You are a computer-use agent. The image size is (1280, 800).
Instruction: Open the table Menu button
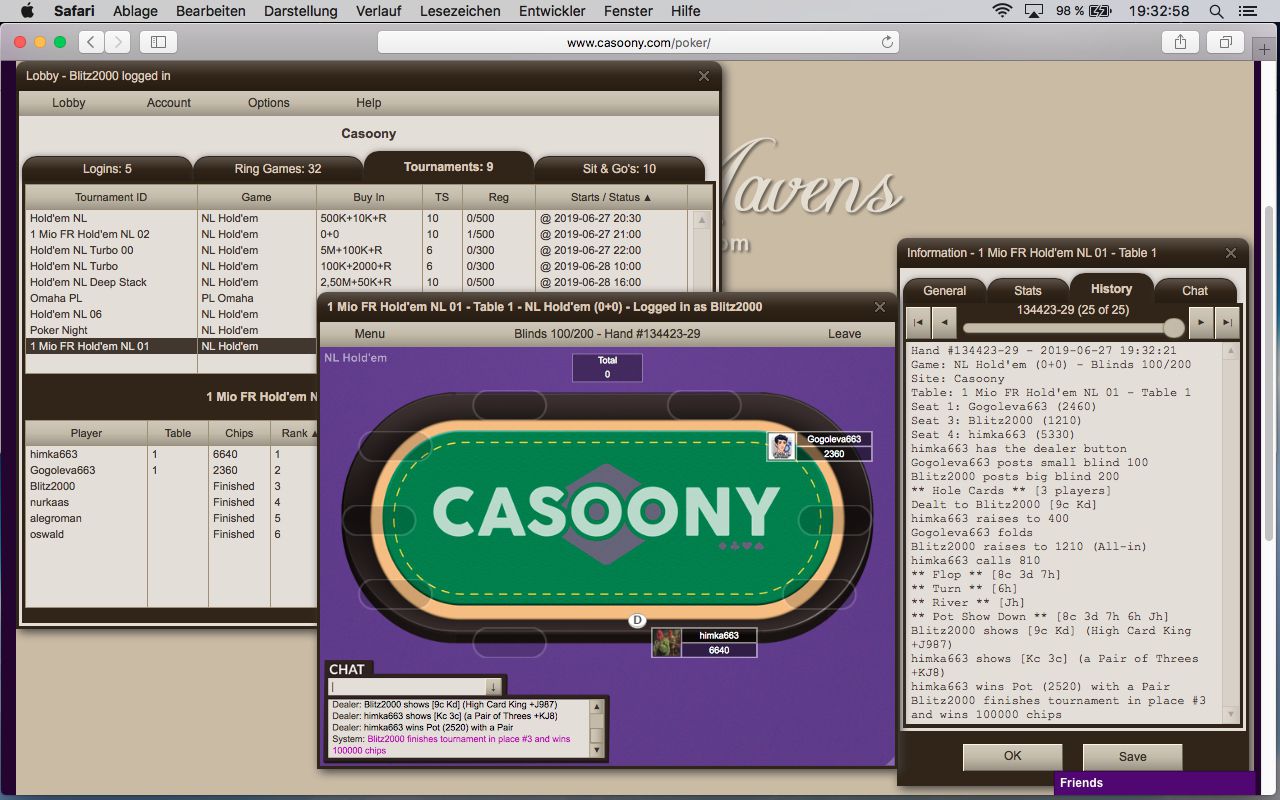369,334
